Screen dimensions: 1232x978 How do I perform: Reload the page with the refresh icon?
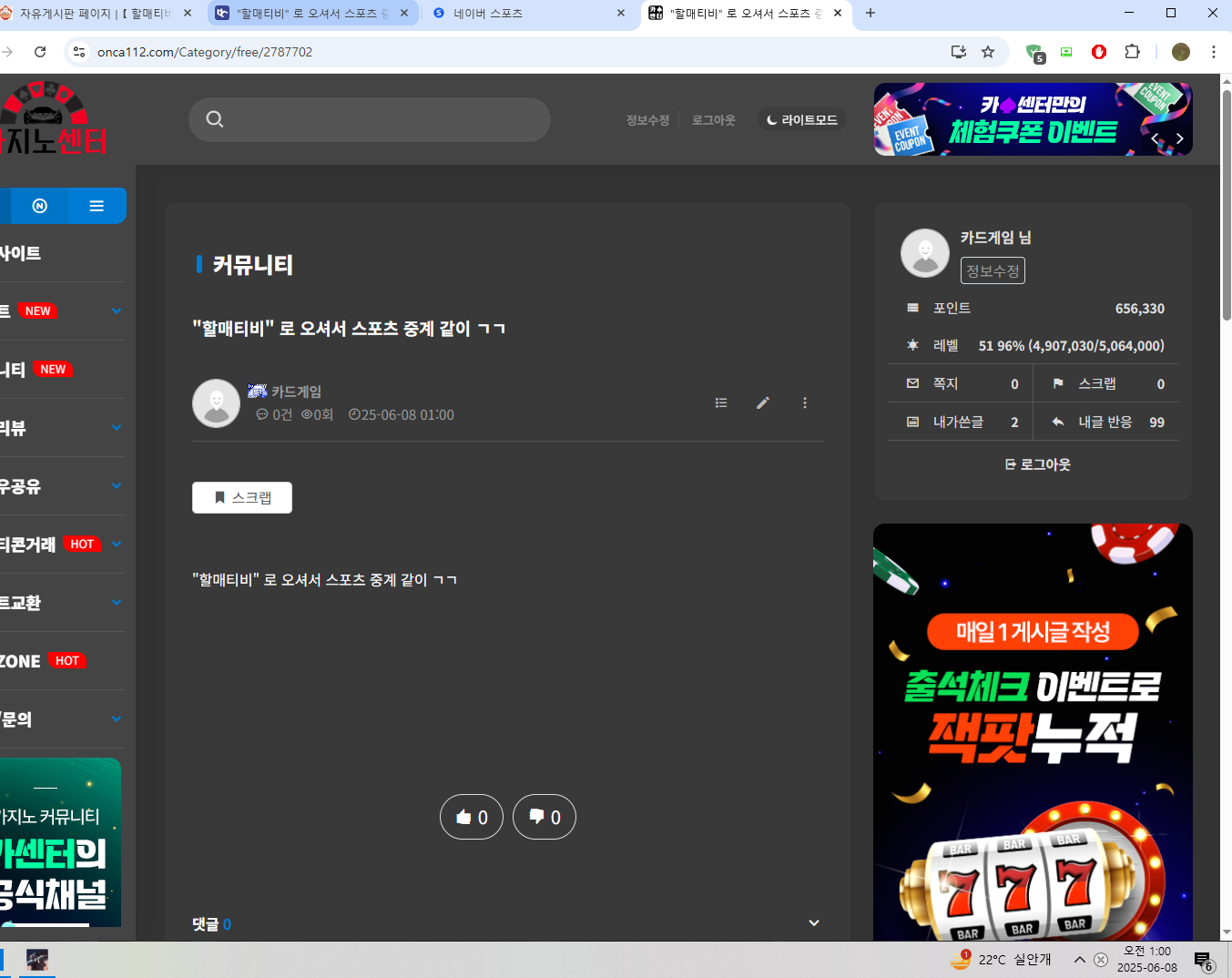40,52
